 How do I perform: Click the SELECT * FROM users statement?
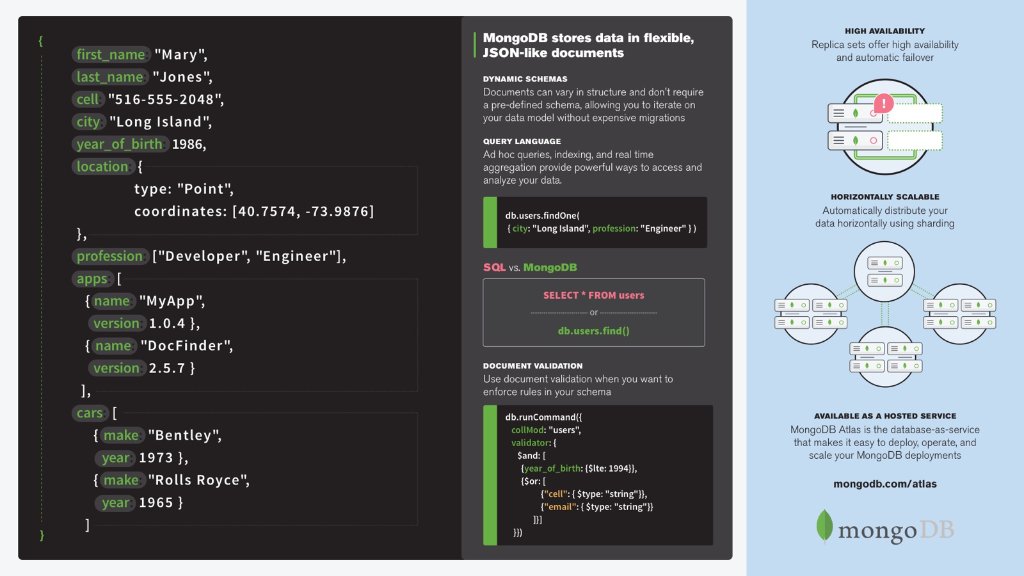click(594, 295)
